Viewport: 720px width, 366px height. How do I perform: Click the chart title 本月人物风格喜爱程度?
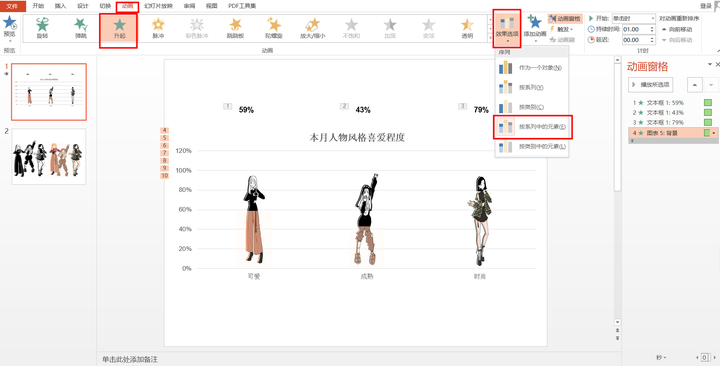coord(357,137)
